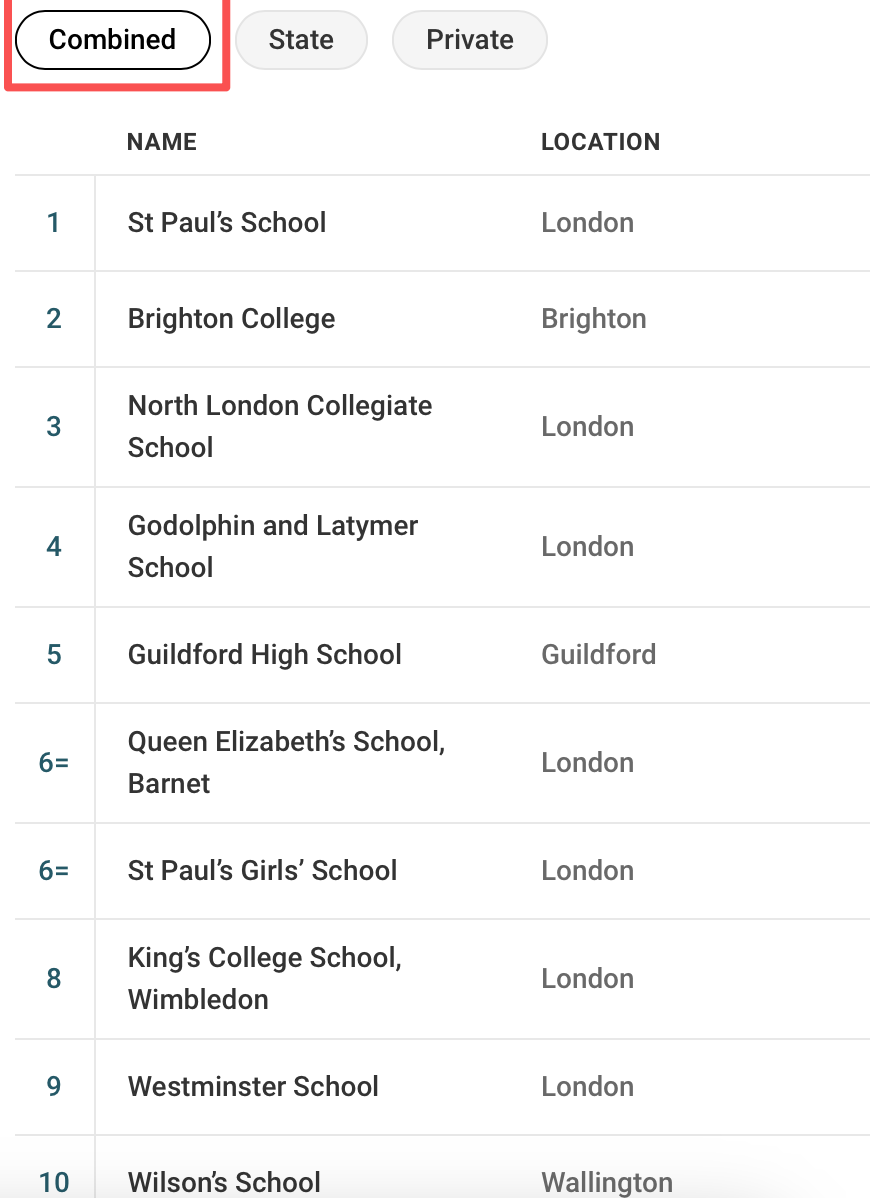Screen dimensions: 870x1198
Task: Select North London Collegiate School
Action: 279,426
